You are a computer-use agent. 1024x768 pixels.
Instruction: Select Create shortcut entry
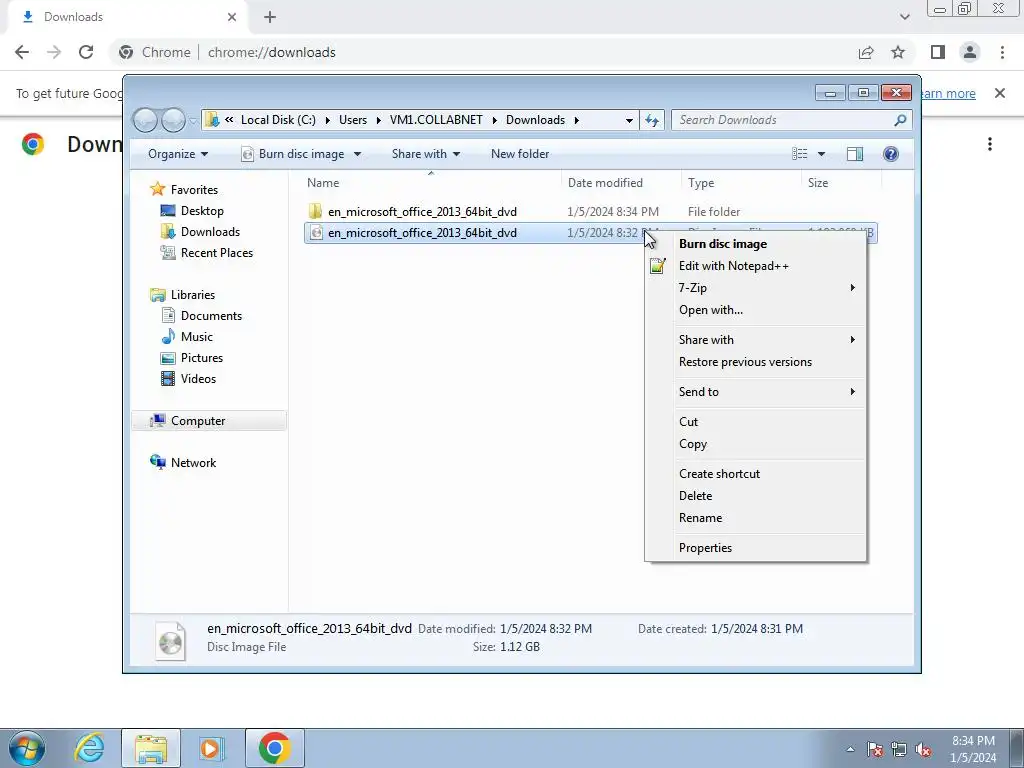pos(719,474)
